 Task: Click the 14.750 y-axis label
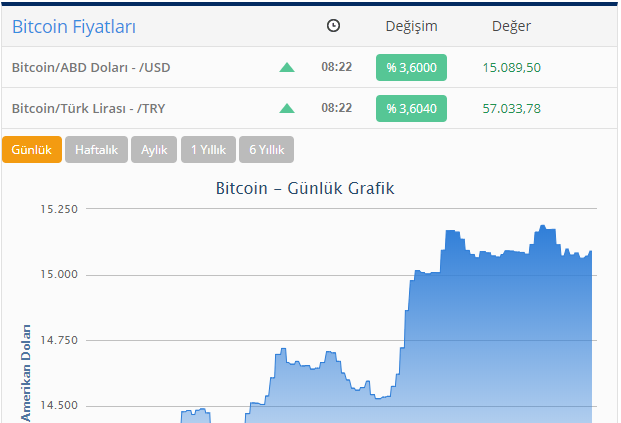(59, 340)
